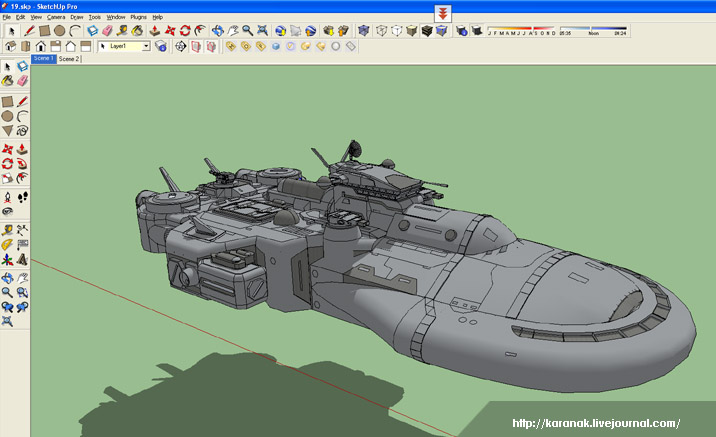Open the Window menu

pyautogui.click(x=116, y=17)
